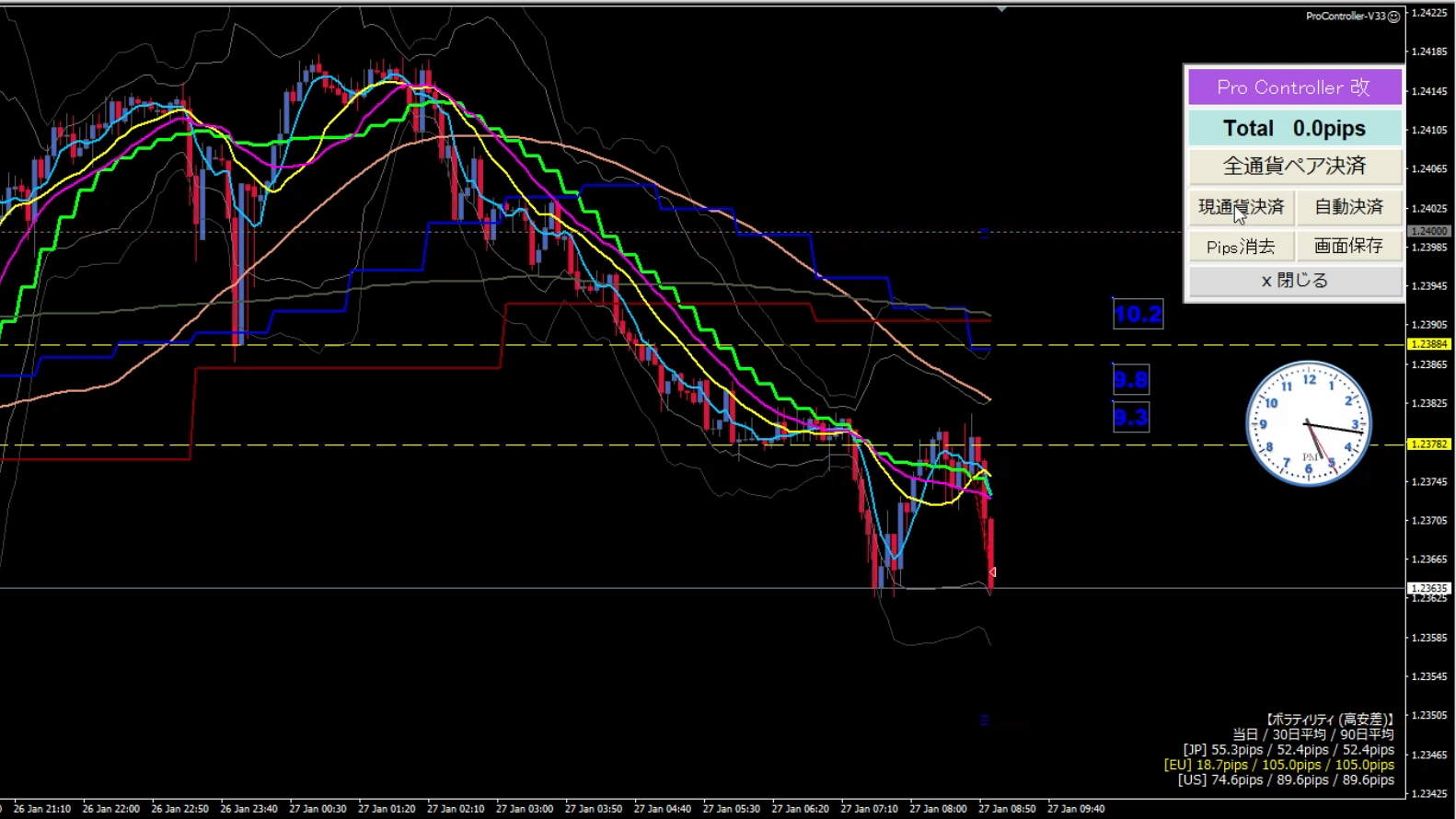Click the 1.23884 yellow price tag
This screenshot has height=819, width=1456.
pyautogui.click(x=1429, y=344)
